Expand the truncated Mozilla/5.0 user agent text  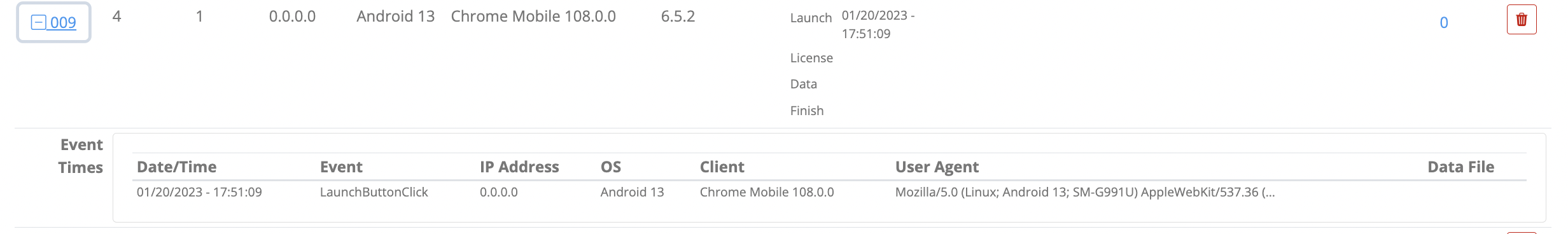pos(1085,192)
